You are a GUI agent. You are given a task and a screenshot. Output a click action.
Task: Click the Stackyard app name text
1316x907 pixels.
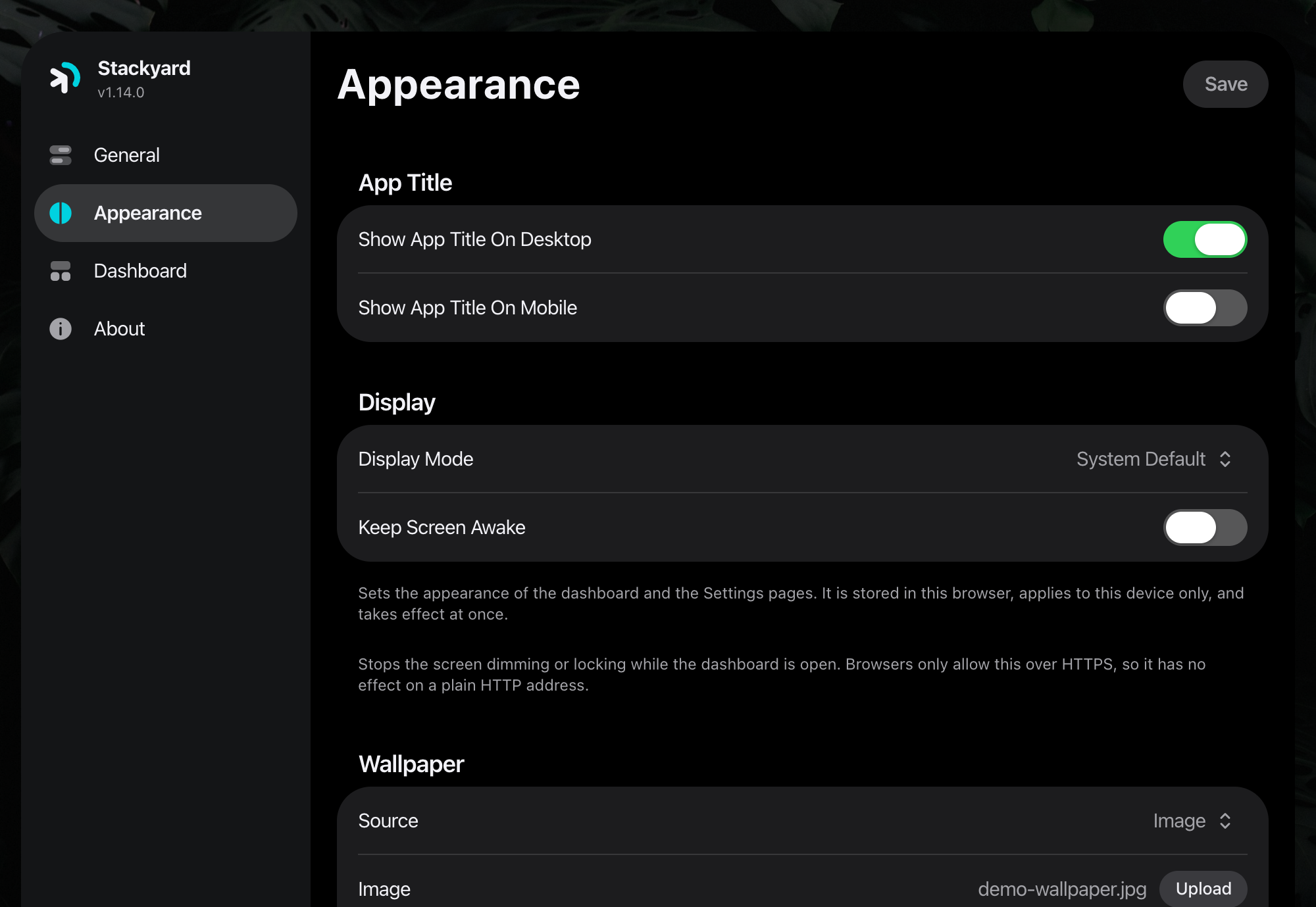pos(144,68)
